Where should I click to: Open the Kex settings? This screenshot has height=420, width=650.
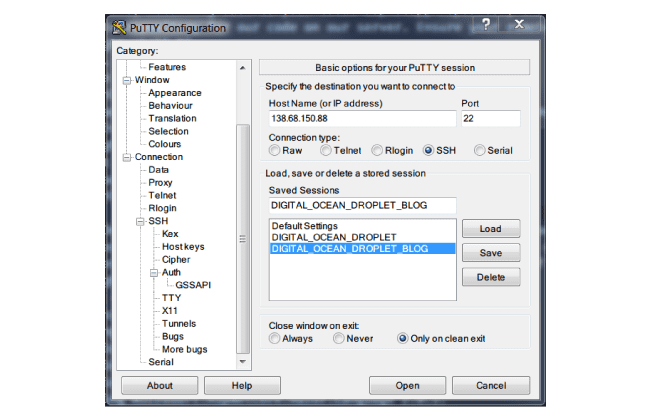coord(170,234)
